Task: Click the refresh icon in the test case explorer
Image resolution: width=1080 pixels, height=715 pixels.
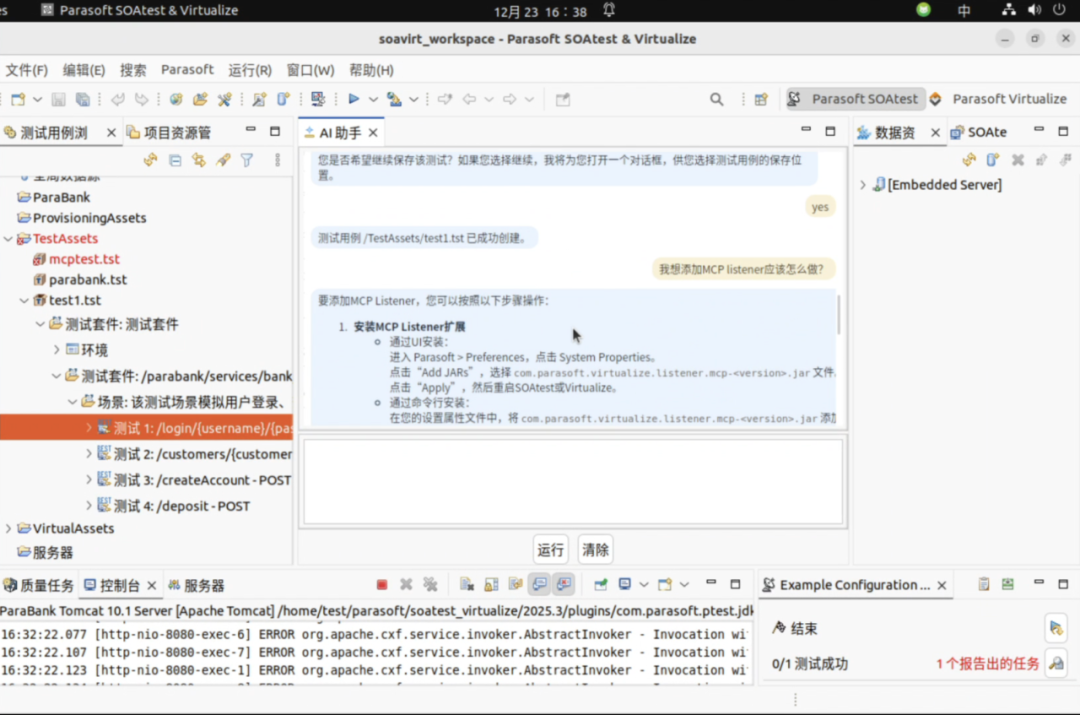Action: point(150,160)
